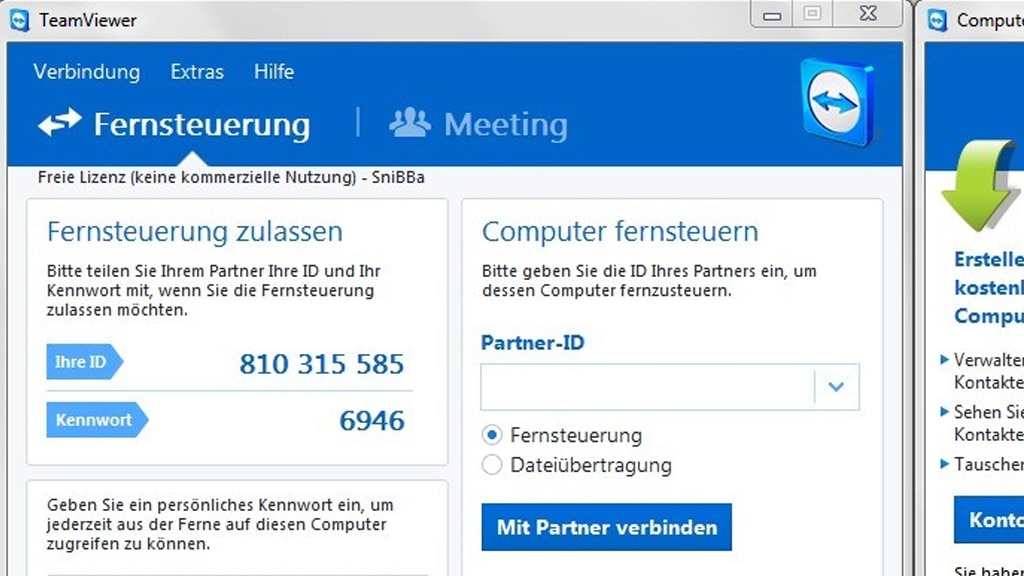This screenshot has width=1024, height=576.
Task: Click the Computers window title icon
Action: (938, 20)
